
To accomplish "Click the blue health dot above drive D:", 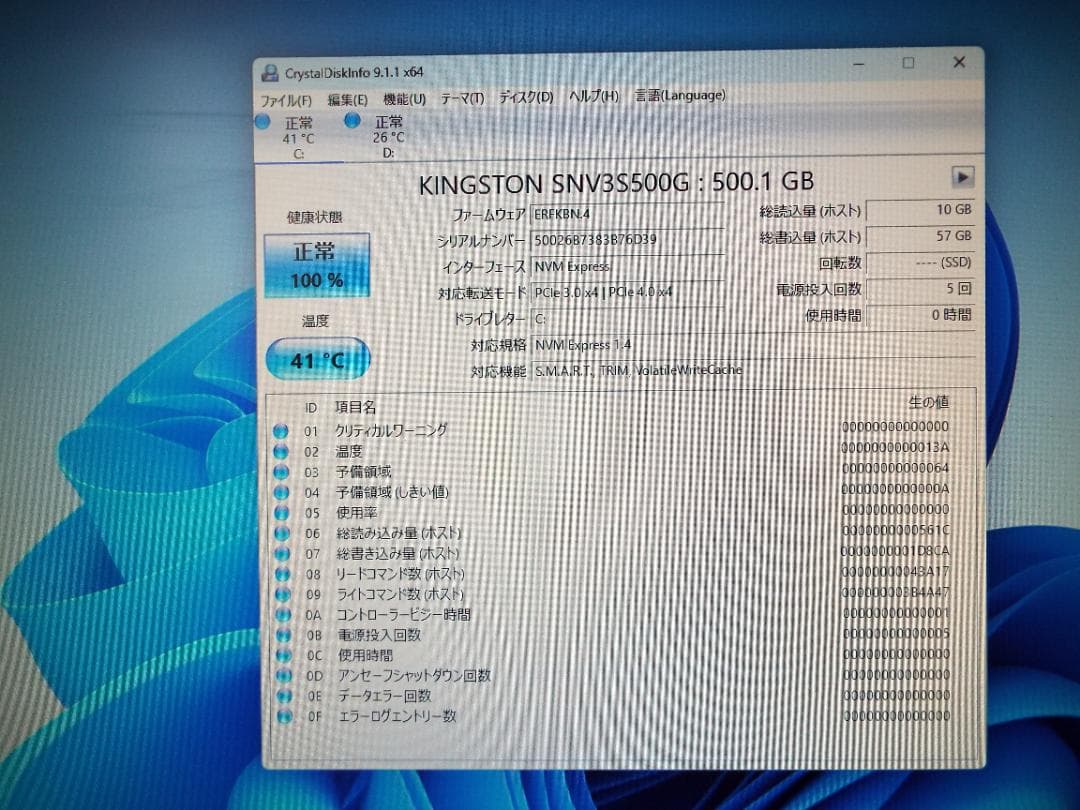I will 351,120.
